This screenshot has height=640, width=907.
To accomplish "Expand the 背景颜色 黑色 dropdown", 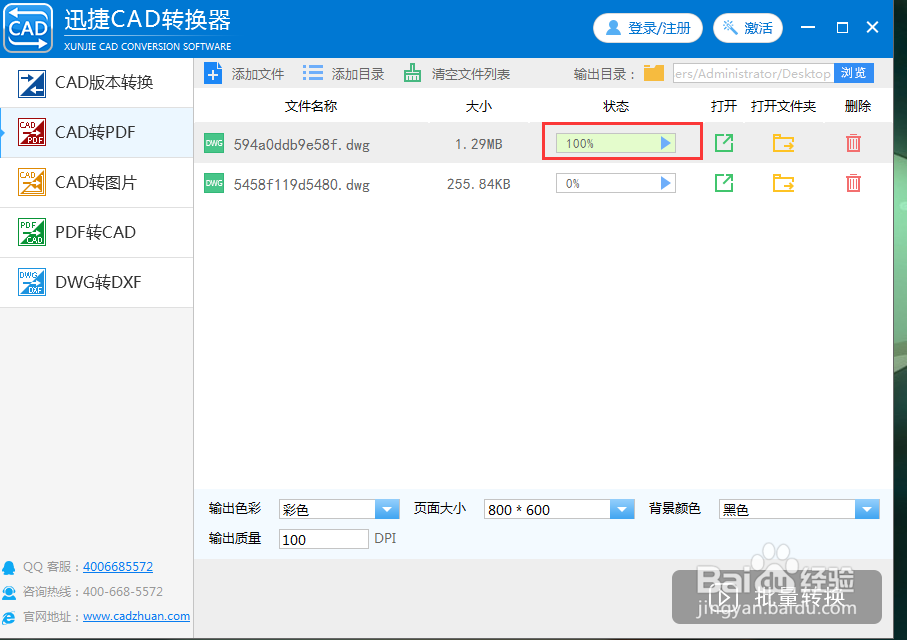I will pyautogui.click(x=867, y=509).
